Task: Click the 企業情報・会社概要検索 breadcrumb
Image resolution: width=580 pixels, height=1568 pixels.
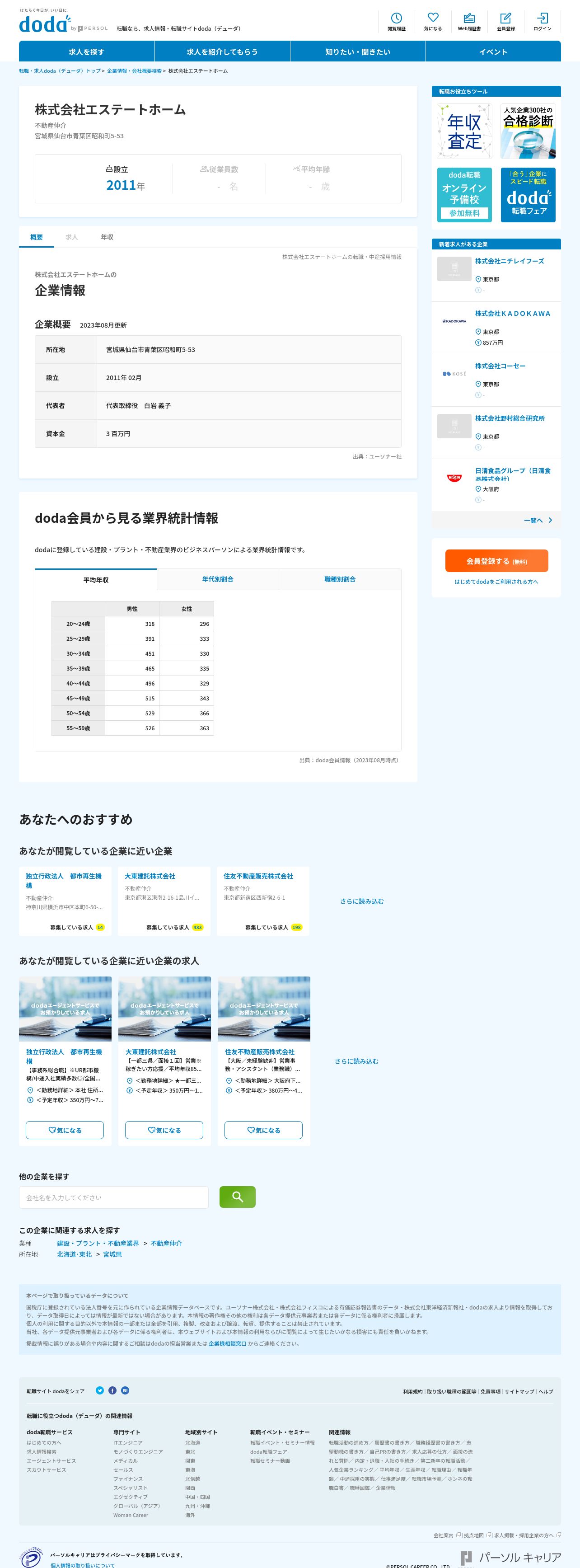Action: [135, 70]
